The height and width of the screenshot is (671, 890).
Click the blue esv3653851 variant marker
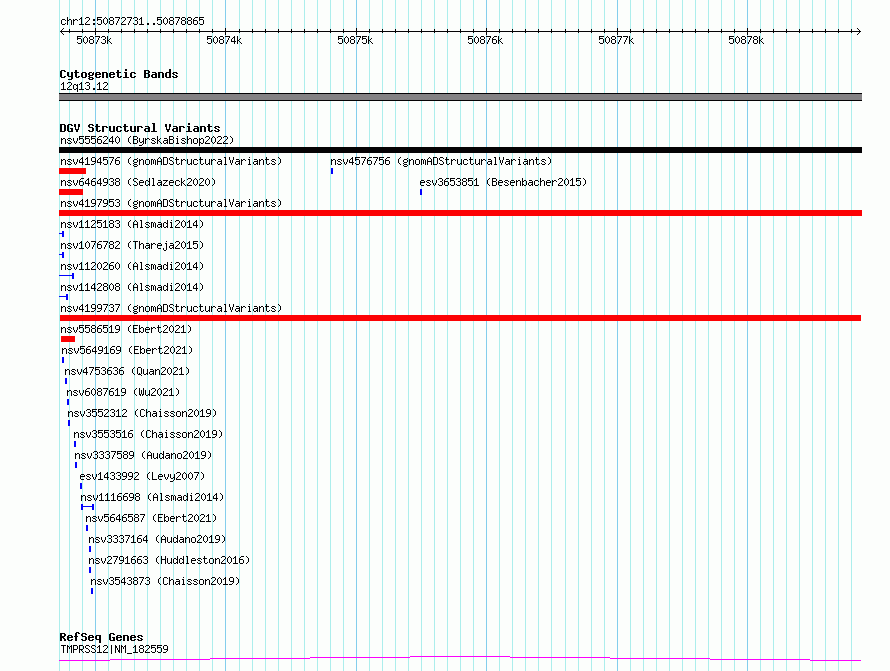[x=421, y=192]
